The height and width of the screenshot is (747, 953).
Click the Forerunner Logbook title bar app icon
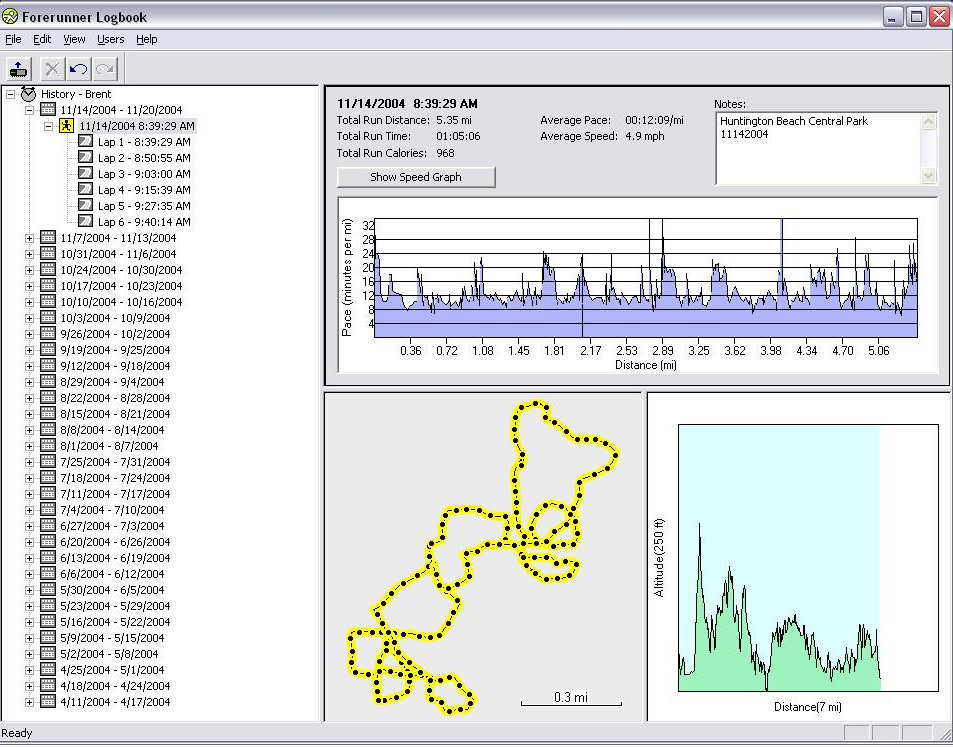[x=10, y=16]
